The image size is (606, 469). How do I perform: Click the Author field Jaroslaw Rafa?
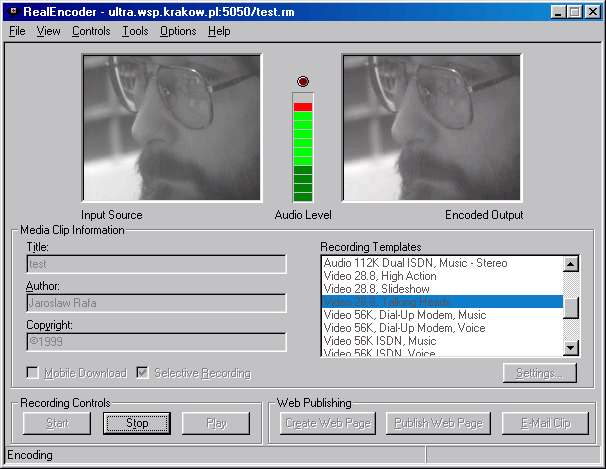(x=157, y=303)
